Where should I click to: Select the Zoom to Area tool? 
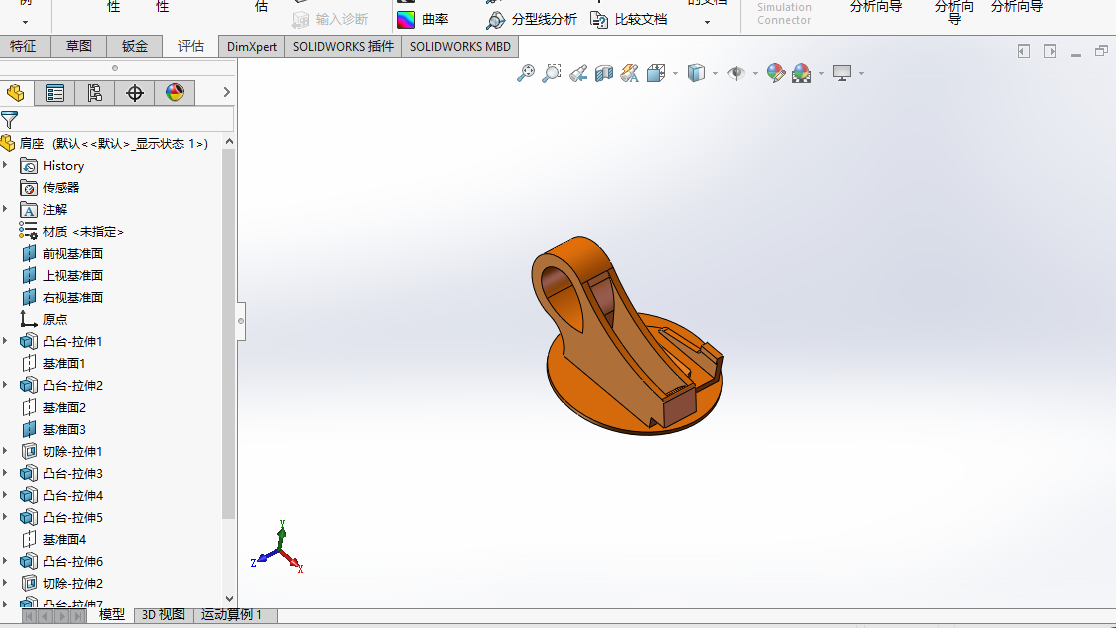(x=551, y=73)
